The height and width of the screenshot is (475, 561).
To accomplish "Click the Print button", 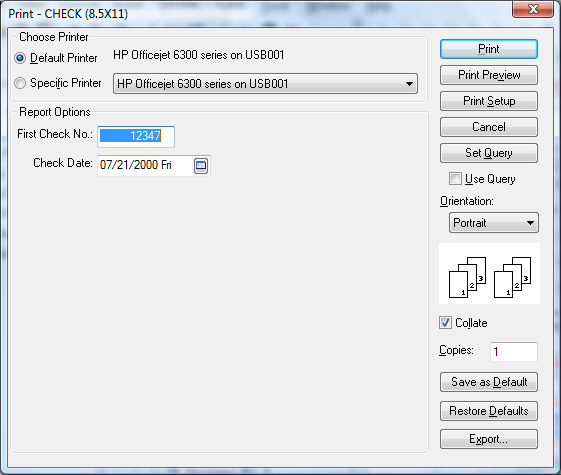I will pos(489,49).
